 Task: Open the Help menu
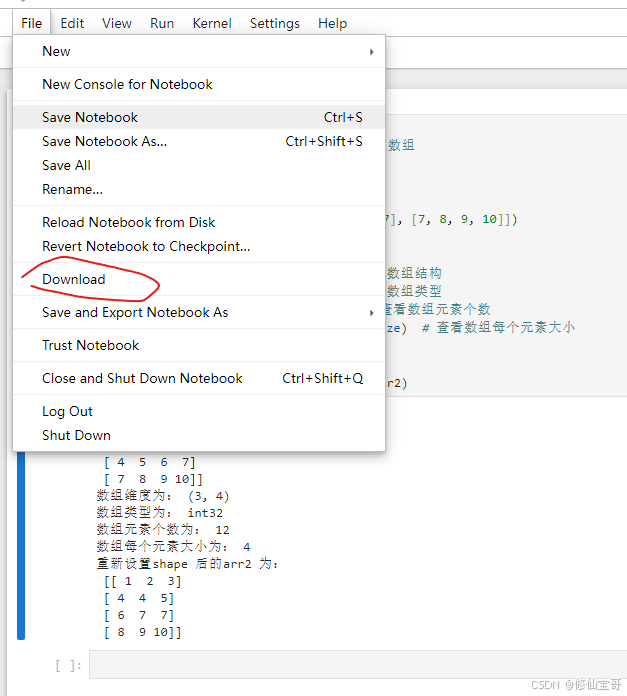pyautogui.click(x=332, y=23)
